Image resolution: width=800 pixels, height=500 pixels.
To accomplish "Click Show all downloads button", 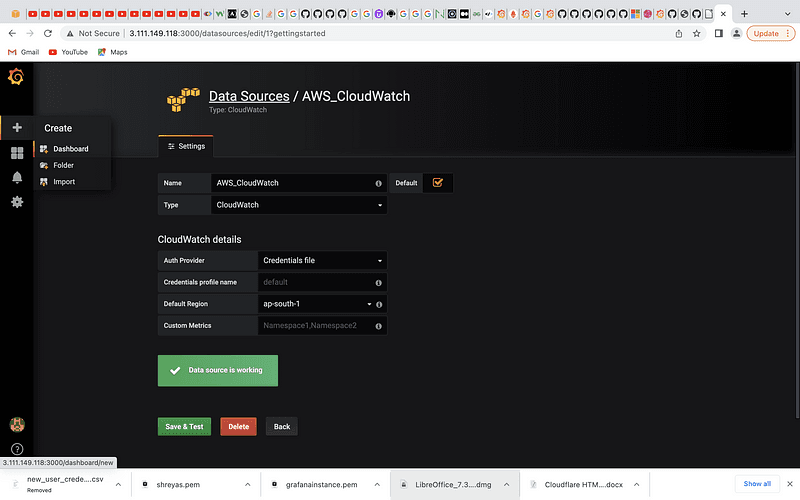I will click(757, 484).
